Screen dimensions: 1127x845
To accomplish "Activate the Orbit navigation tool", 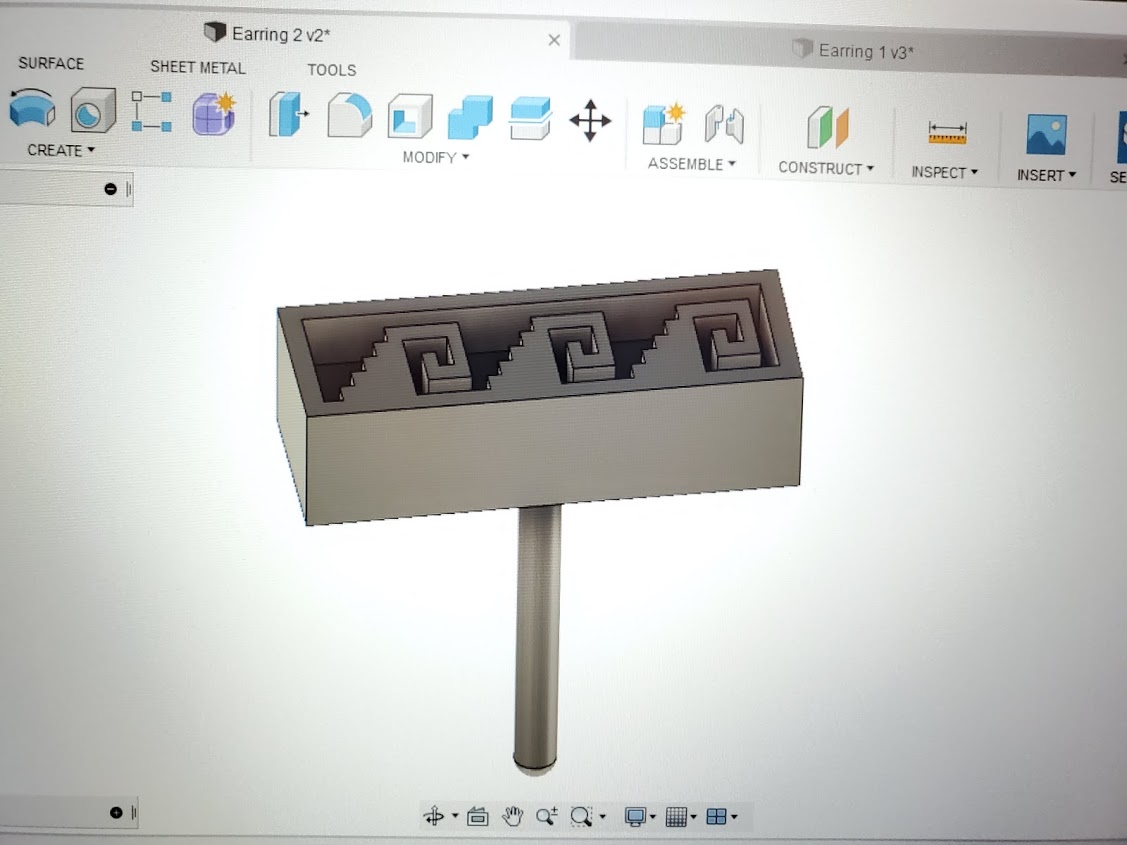I will tap(433, 816).
